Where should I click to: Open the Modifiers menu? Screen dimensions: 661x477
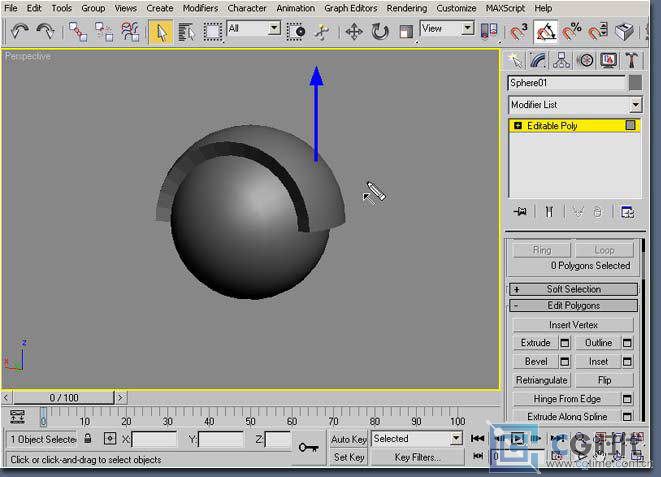(x=200, y=8)
